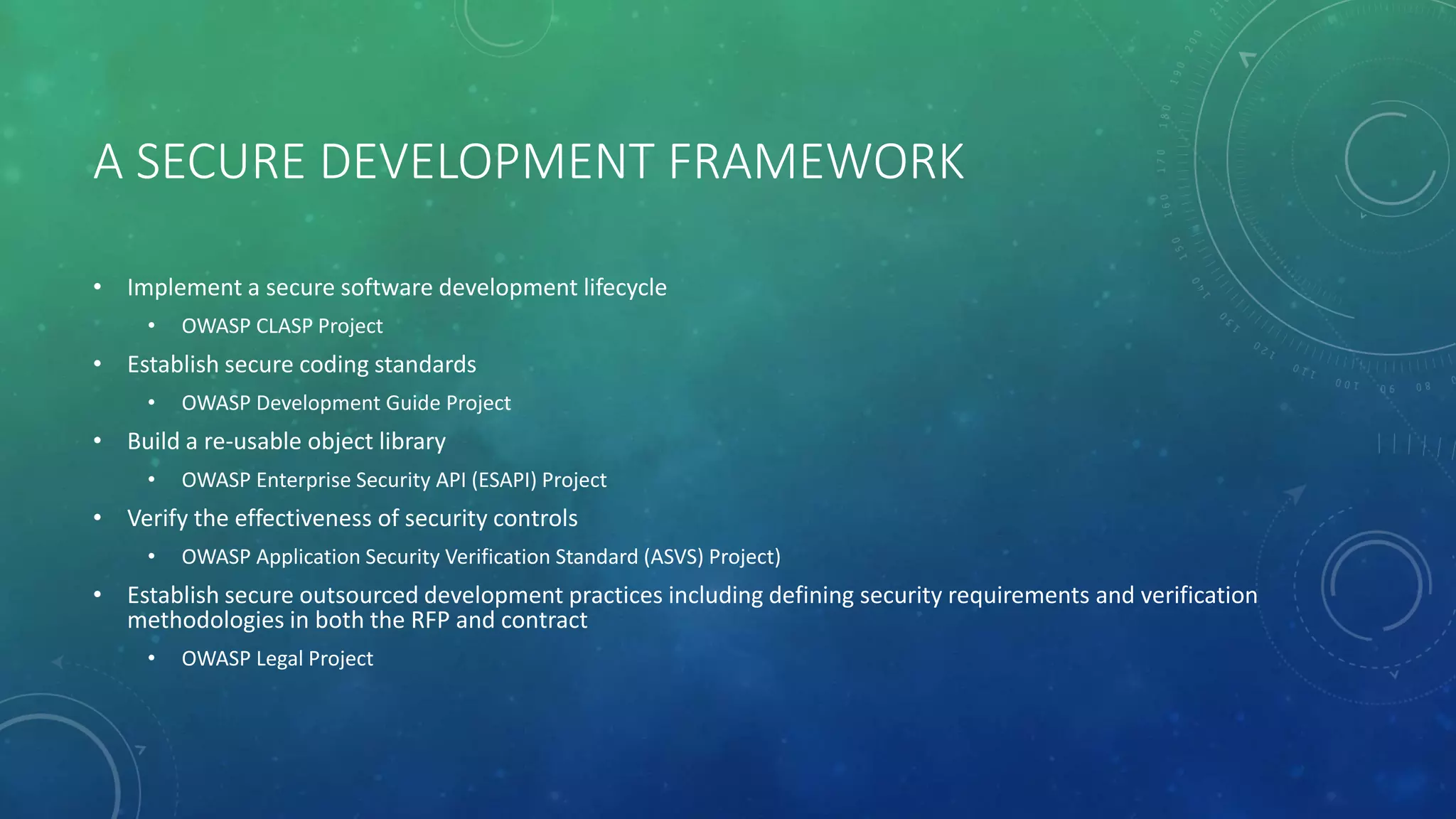Click 'methodologies in both the RFP and contract' line
The image size is (1456, 819).
click(357, 620)
